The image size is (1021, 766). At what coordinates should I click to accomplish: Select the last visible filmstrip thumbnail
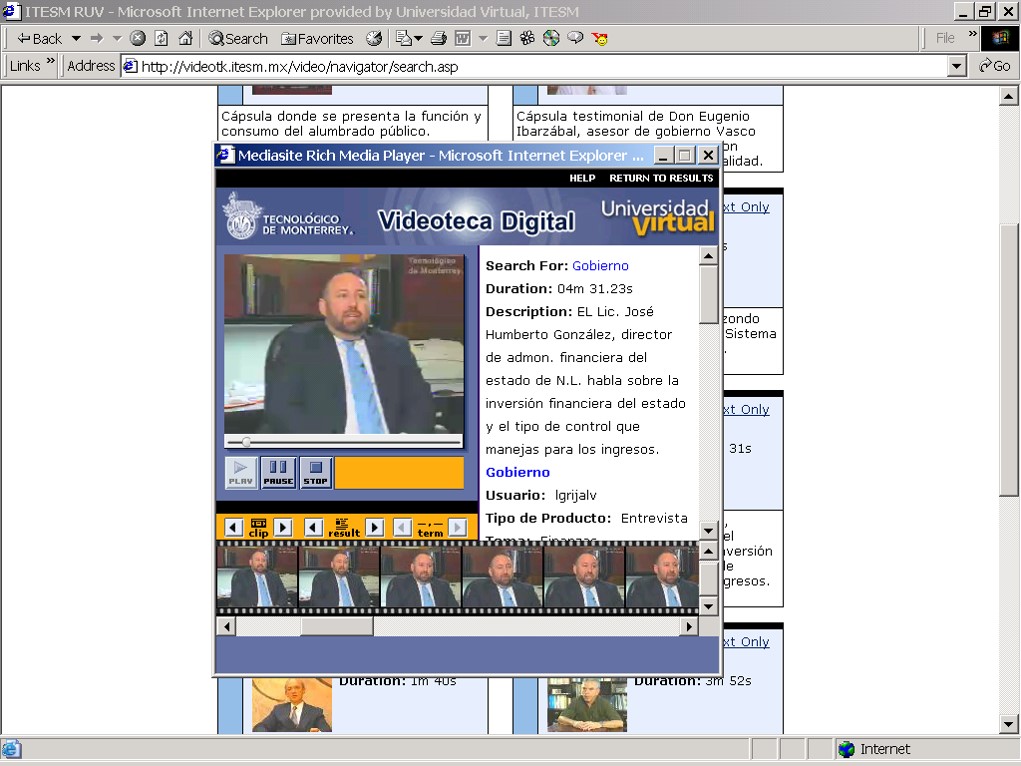(x=662, y=578)
